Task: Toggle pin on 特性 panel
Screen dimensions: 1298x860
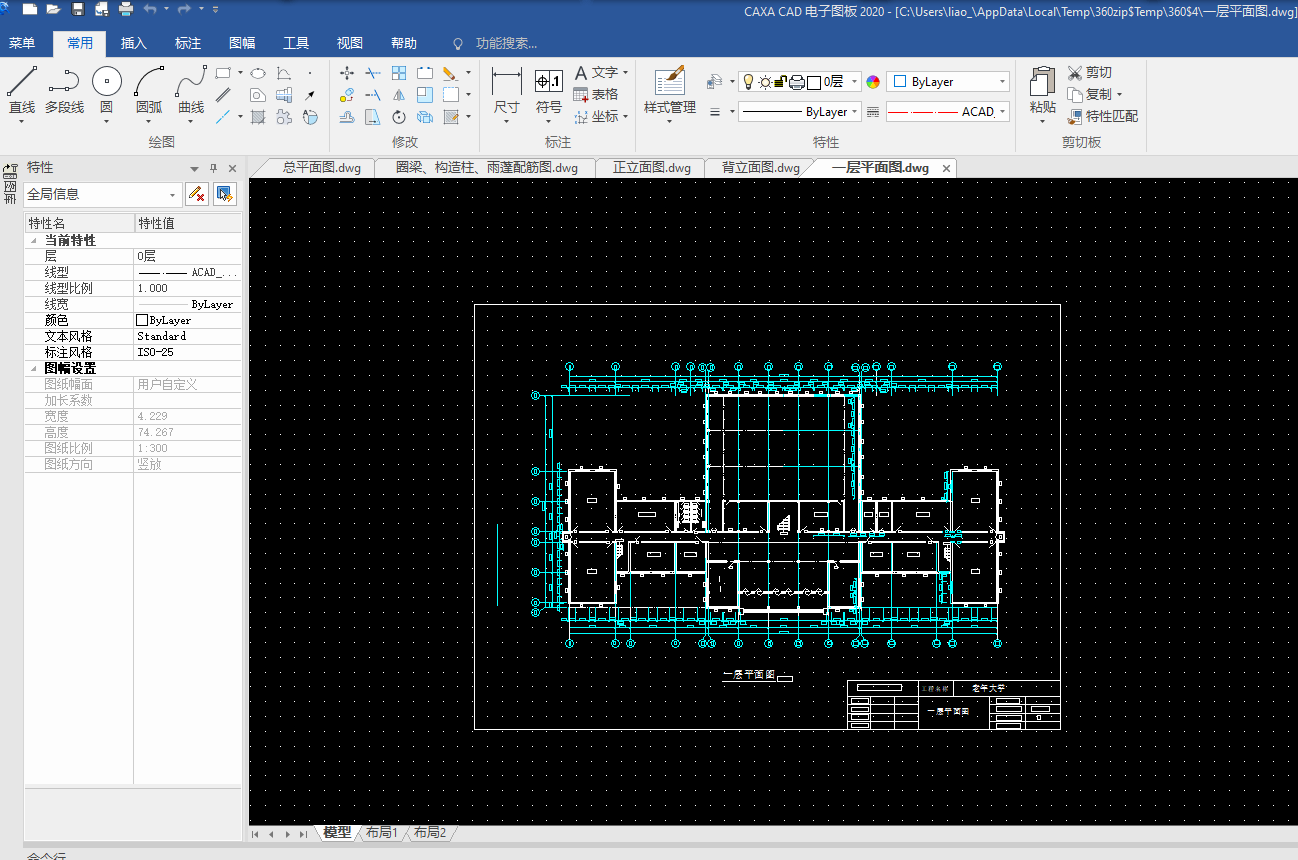Action: pos(213,168)
